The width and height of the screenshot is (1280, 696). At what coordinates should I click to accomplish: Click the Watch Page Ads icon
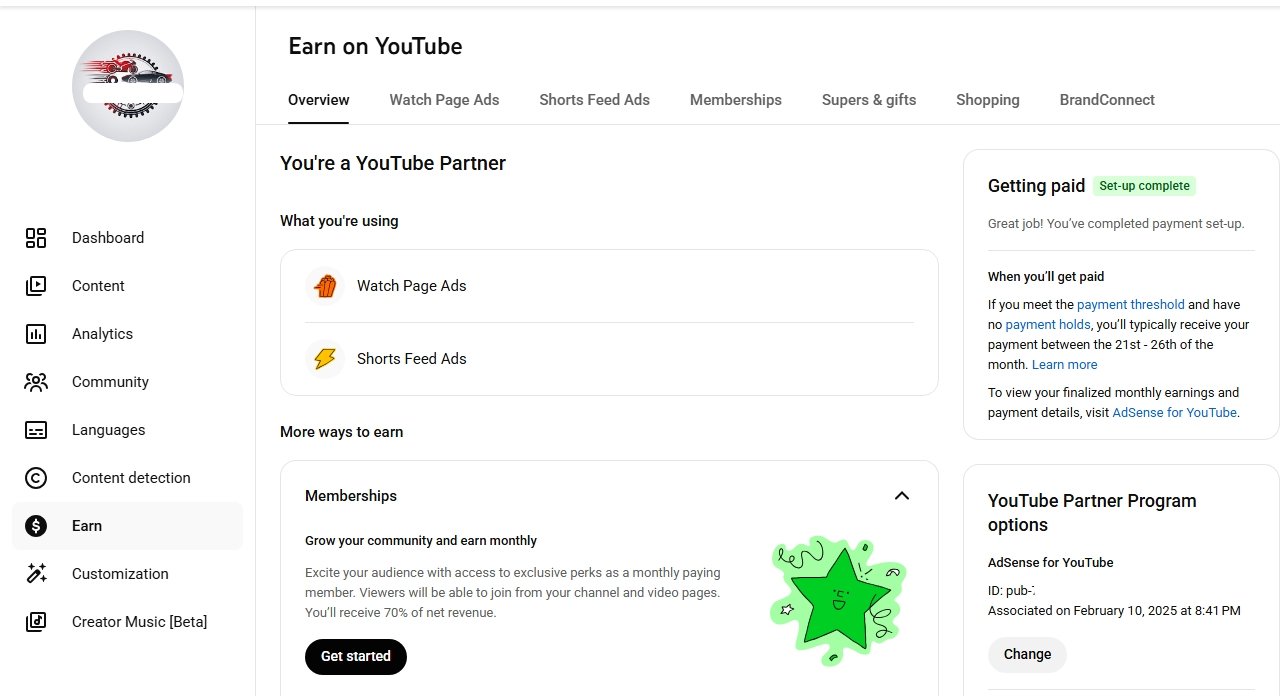click(x=325, y=286)
